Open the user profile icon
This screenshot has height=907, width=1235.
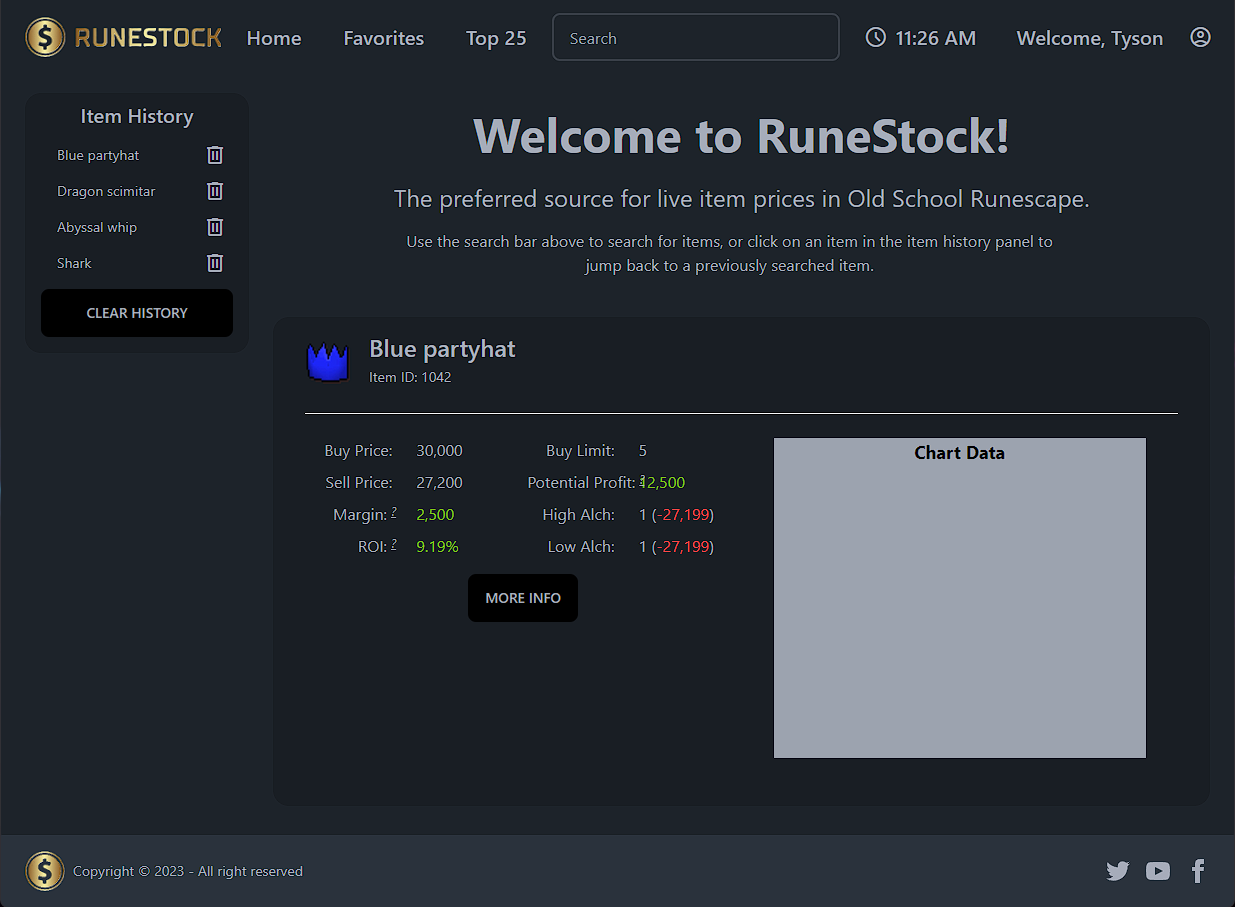pos(1200,38)
